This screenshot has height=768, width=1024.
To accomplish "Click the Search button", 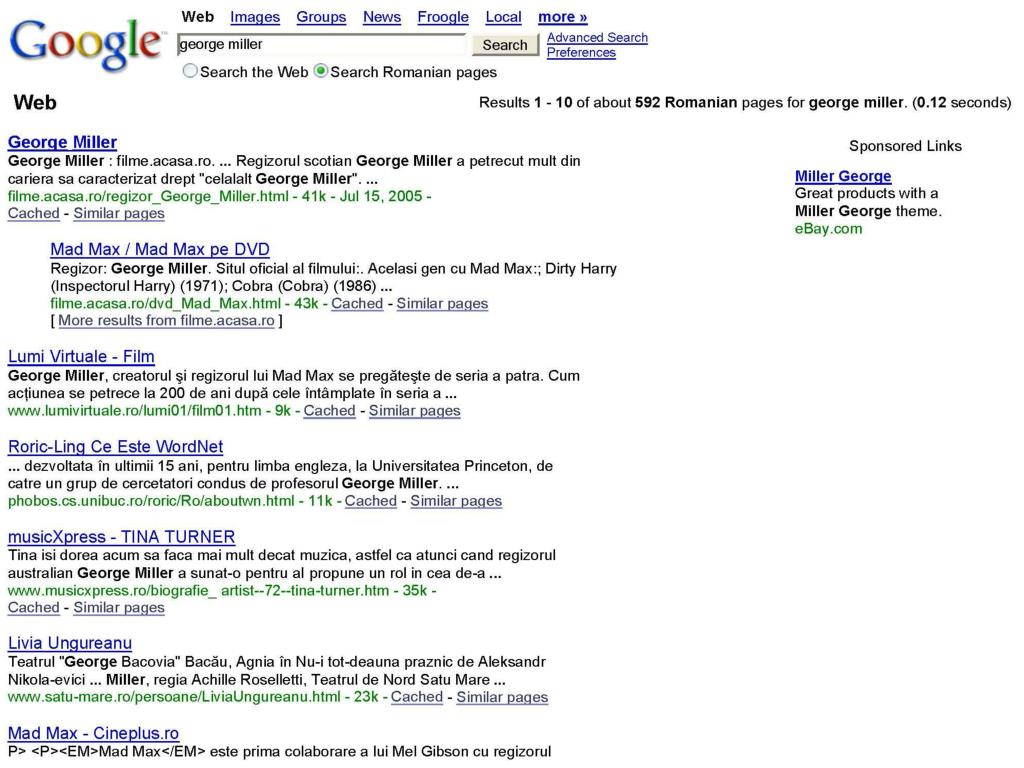I will (505, 44).
